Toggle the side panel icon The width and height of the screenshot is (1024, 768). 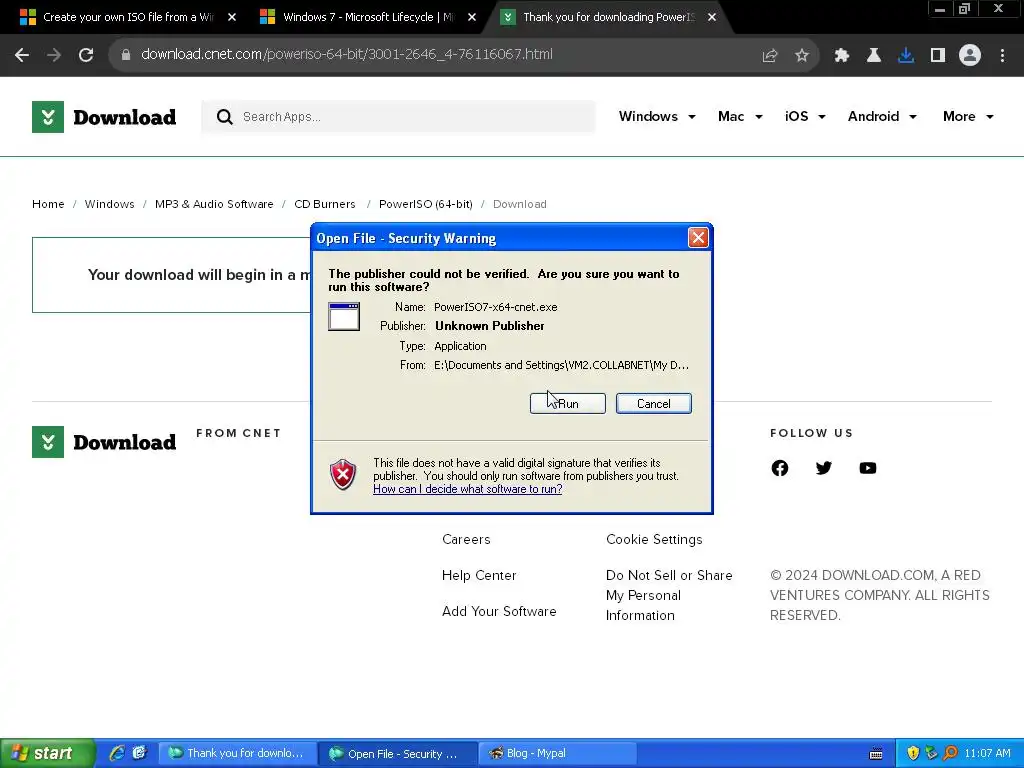tap(938, 56)
